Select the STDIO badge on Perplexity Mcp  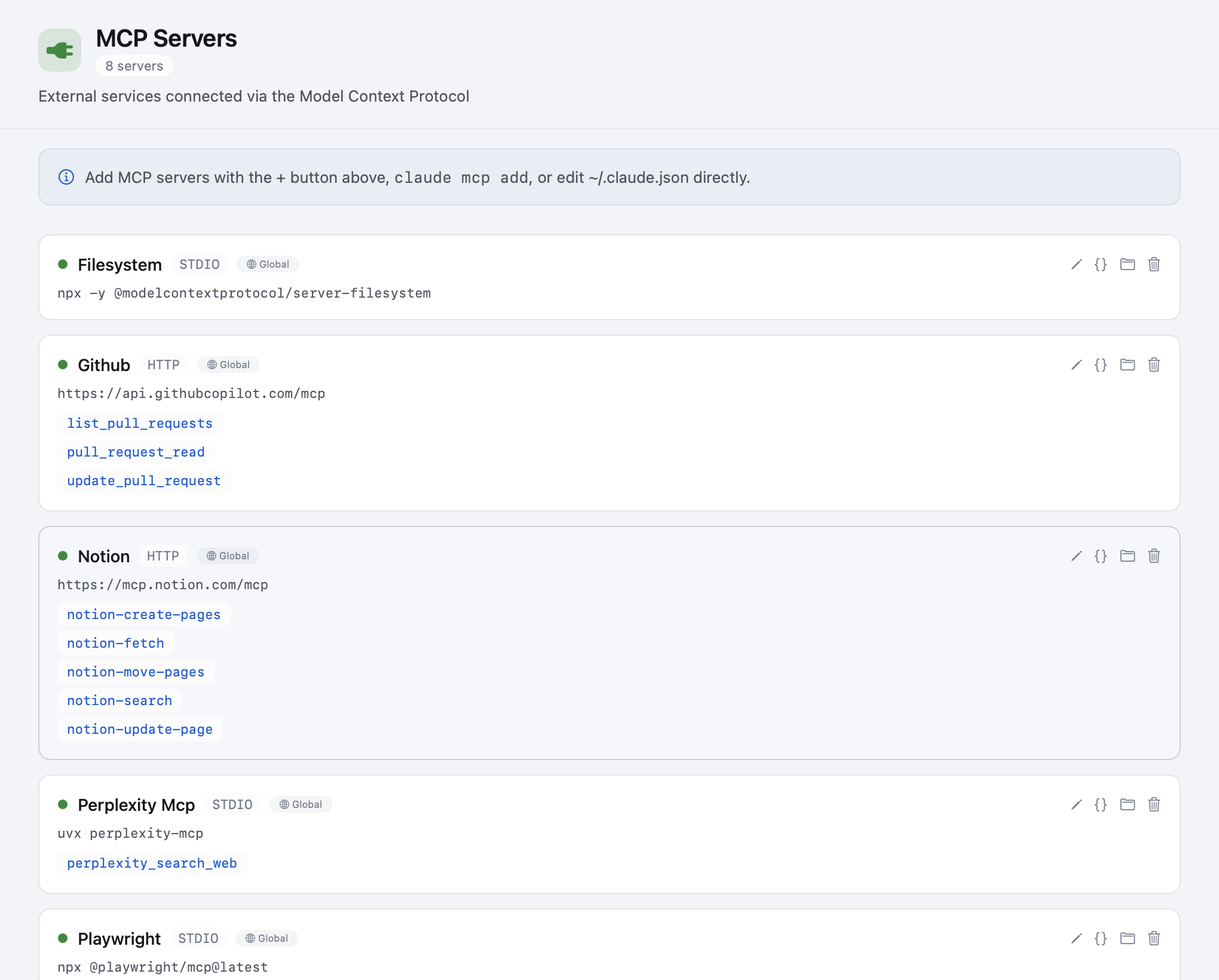[x=232, y=805]
